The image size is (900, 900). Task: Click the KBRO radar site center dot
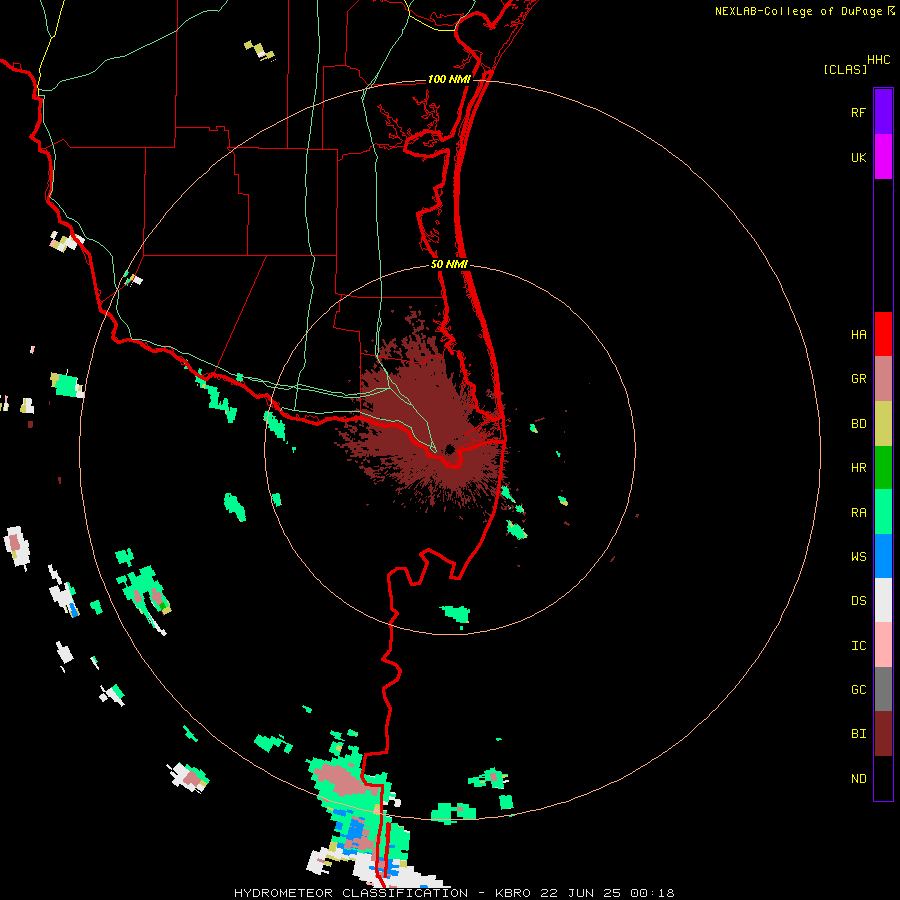(x=449, y=449)
